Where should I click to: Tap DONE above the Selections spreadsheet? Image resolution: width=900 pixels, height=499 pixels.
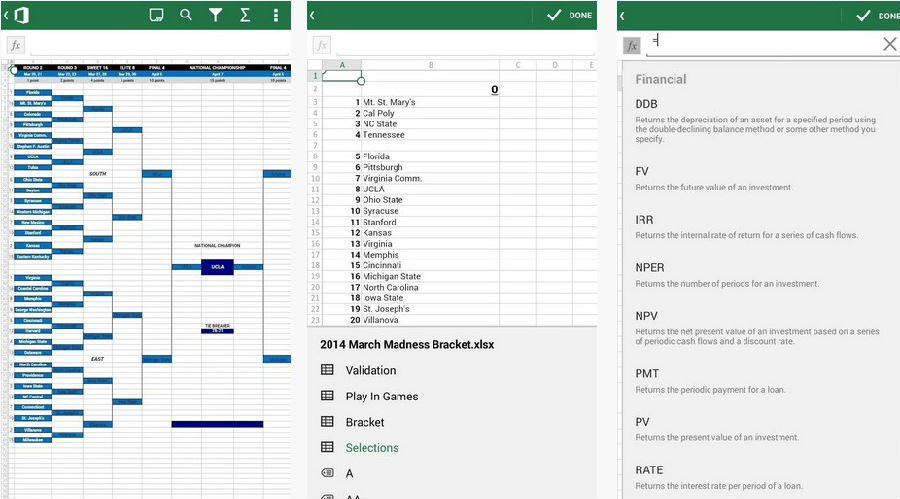(x=570, y=15)
